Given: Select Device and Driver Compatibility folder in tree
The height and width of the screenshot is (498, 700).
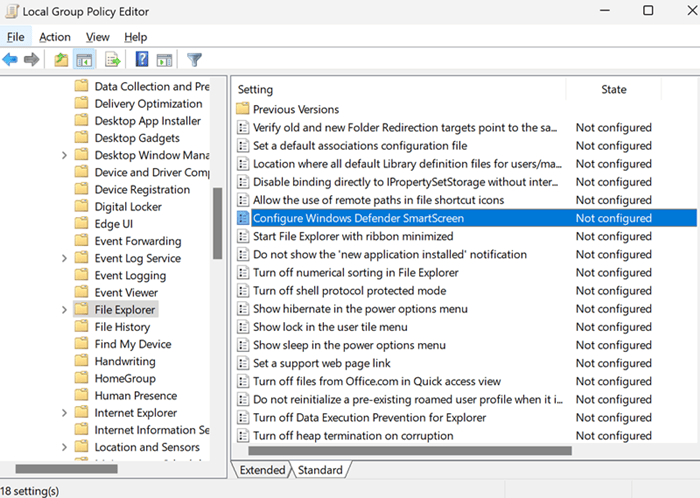Looking at the screenshot, I should 152,172.
